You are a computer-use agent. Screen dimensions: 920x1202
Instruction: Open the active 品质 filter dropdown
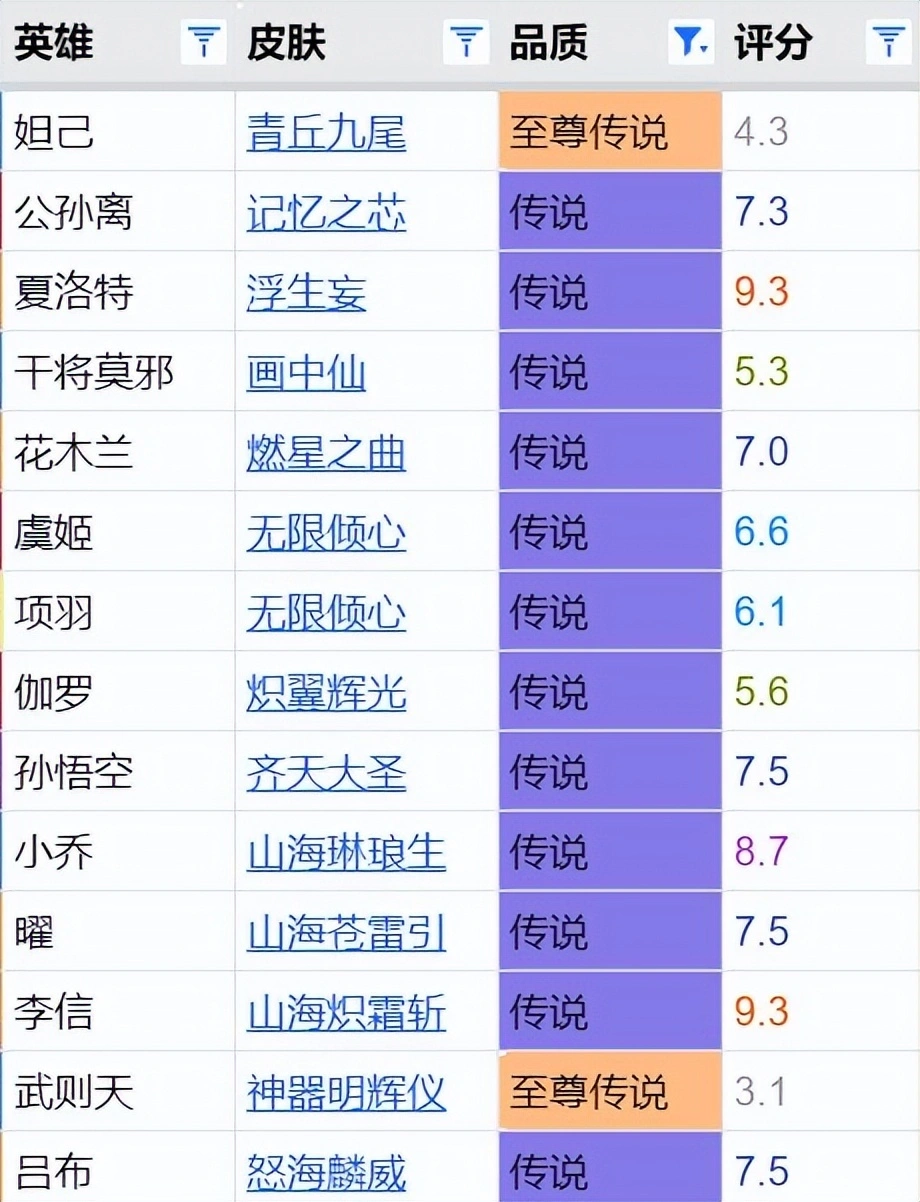click(691, 42)
